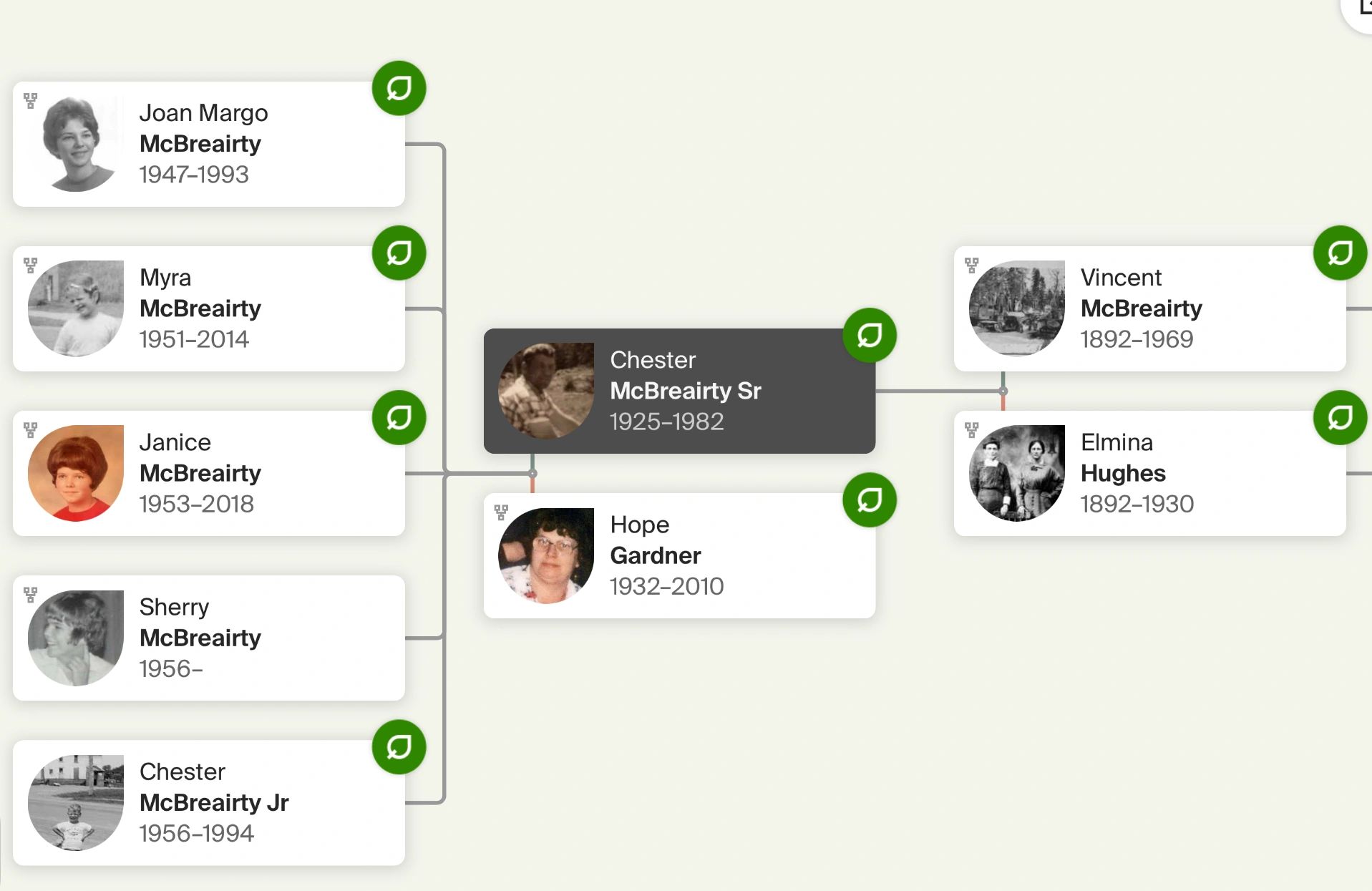Screen dimensions: 1372x891
Task: Click the tree icon on Vincent McBreairty's card
Action: (971, 266)
